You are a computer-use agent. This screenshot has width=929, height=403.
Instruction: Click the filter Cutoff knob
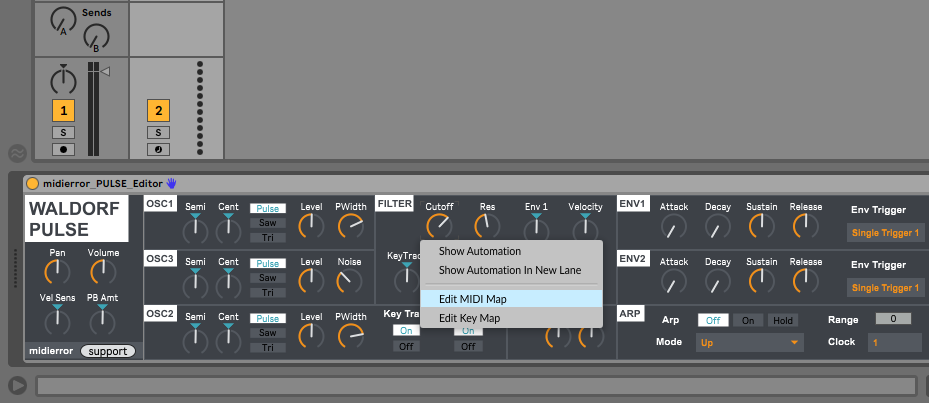pyautogui.click(x=439, y=225)
